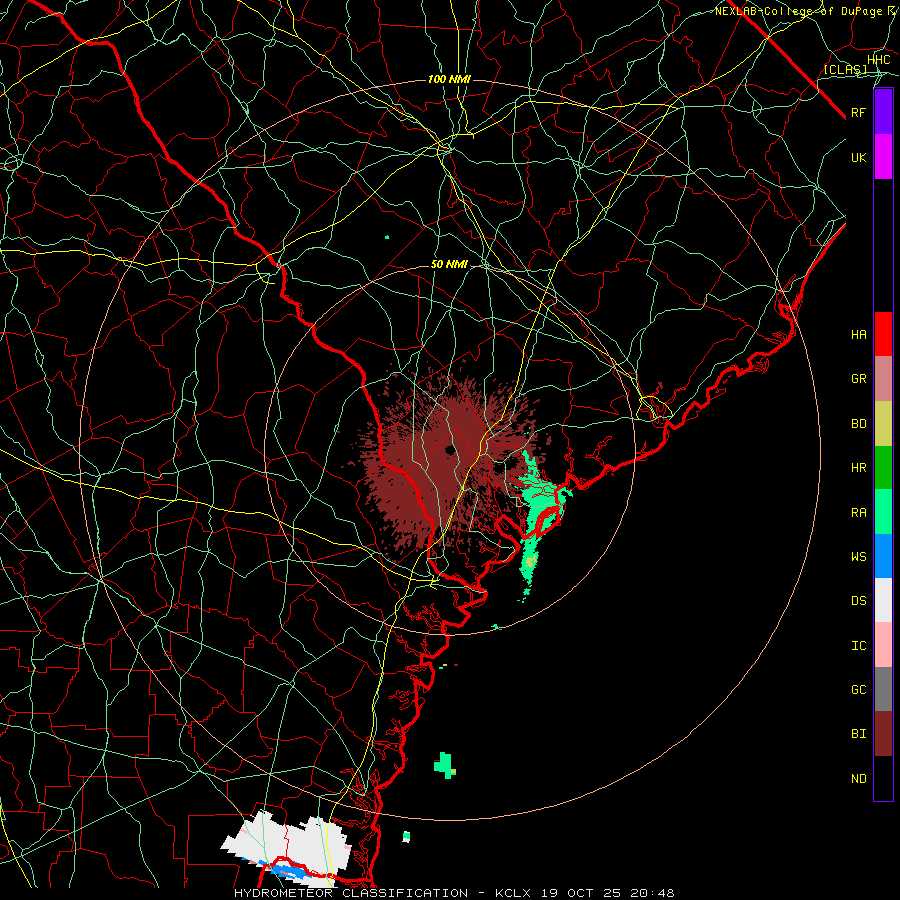Viewport: 900px width, 900px height.
Task: Select the BD yellow legend color
Action: (x=883, y=424)
